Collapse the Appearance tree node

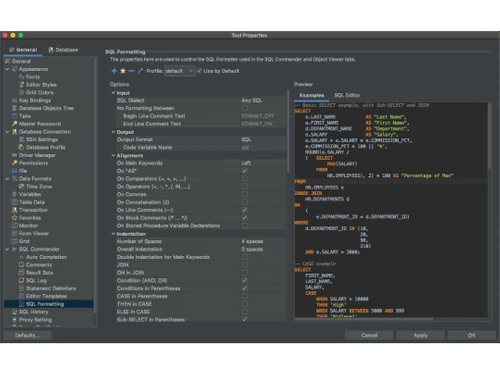[7, 69]
